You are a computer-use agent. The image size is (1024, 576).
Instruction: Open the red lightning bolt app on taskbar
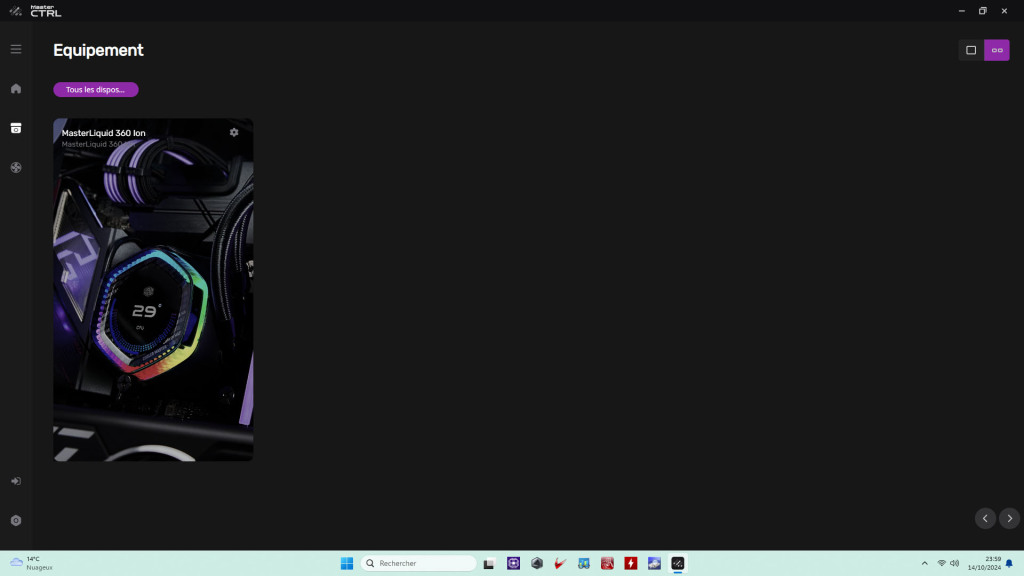coord(631,564)
